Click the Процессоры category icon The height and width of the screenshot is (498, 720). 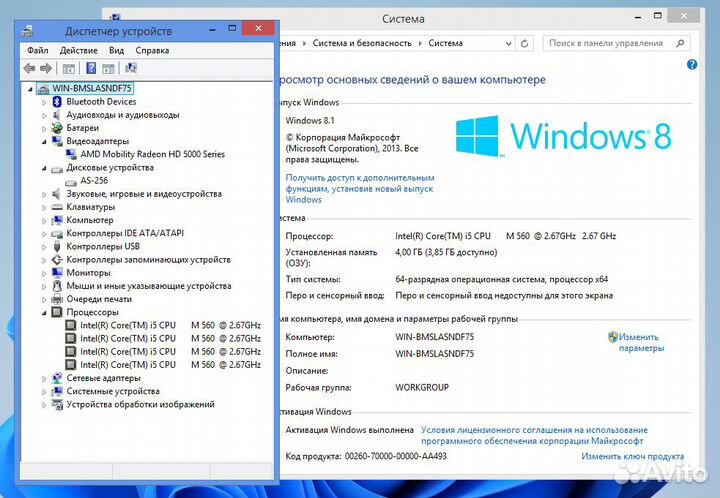(57, 312)
